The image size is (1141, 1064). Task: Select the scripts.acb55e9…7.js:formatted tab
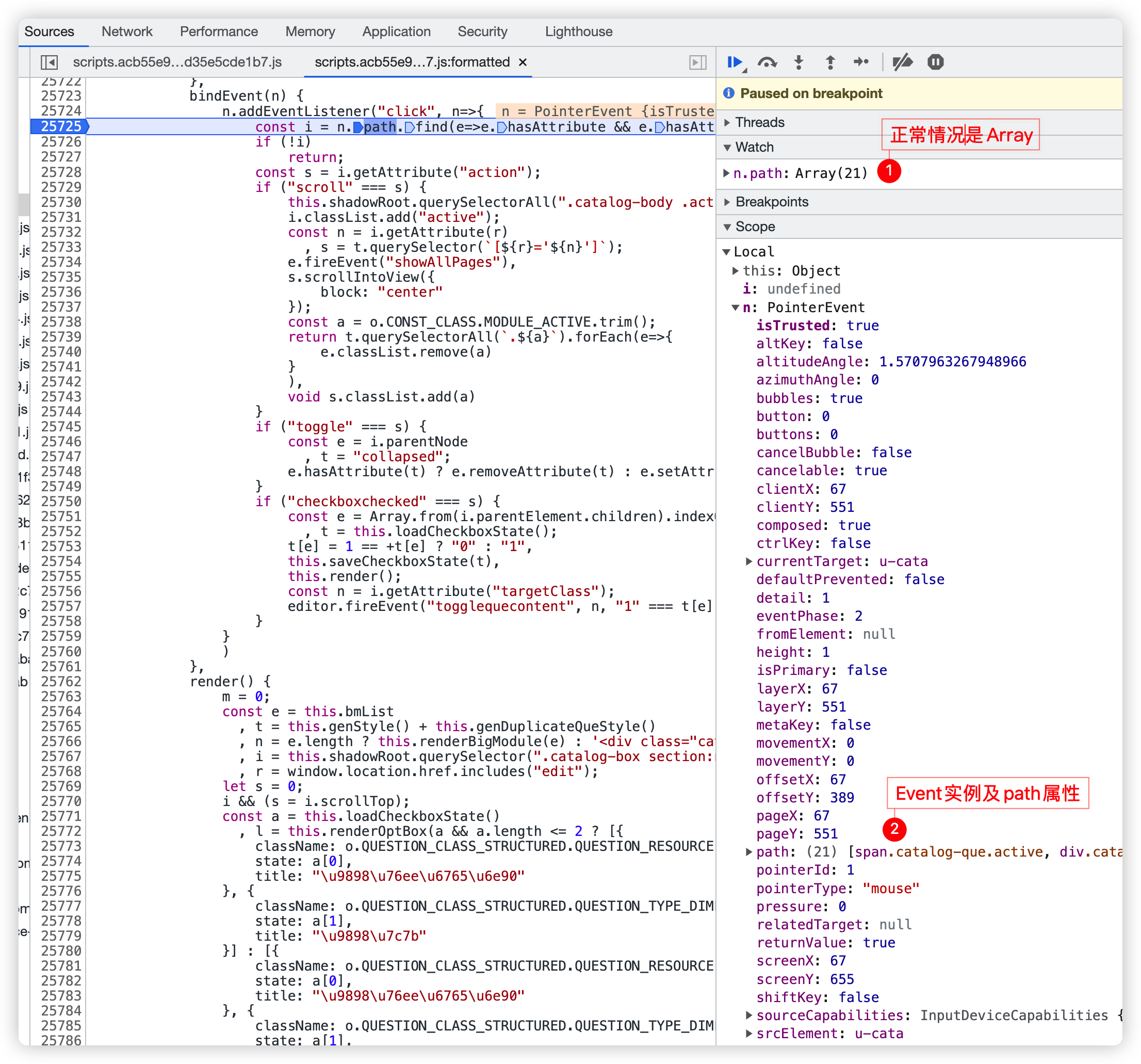click(412, 62)
